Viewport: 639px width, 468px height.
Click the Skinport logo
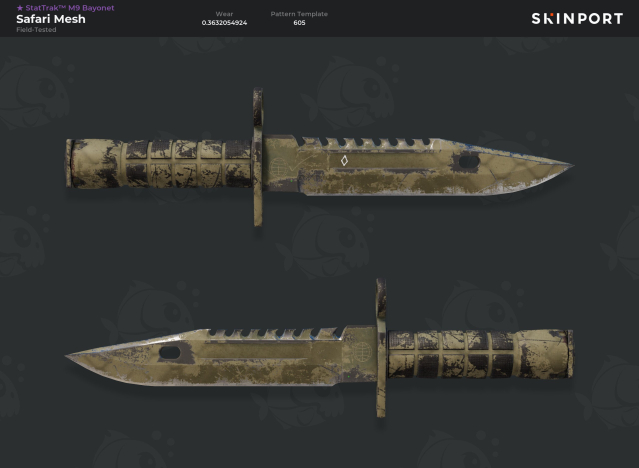tap(577, 19)
